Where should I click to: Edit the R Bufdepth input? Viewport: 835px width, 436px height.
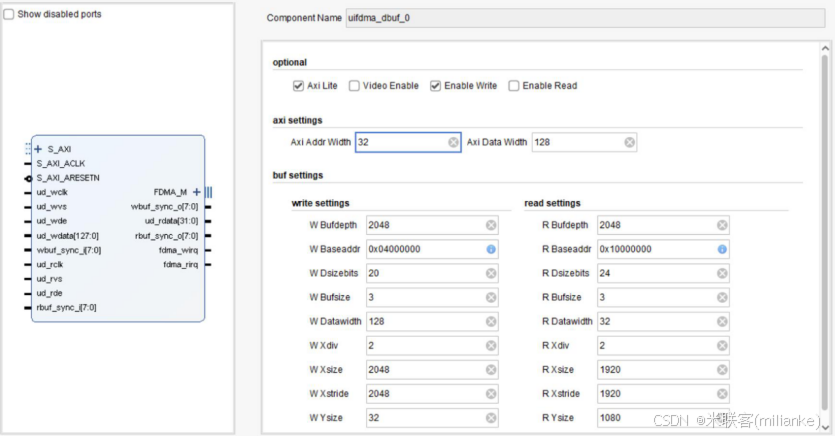(663, 225)
